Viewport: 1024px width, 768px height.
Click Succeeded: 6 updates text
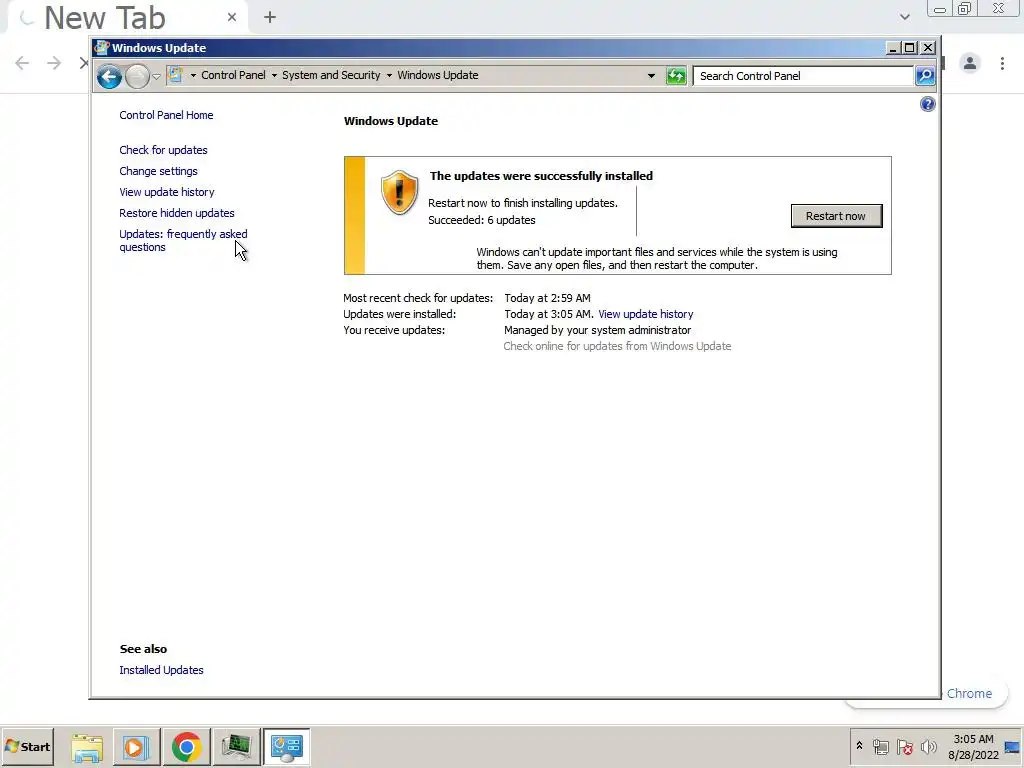(482, 221)
